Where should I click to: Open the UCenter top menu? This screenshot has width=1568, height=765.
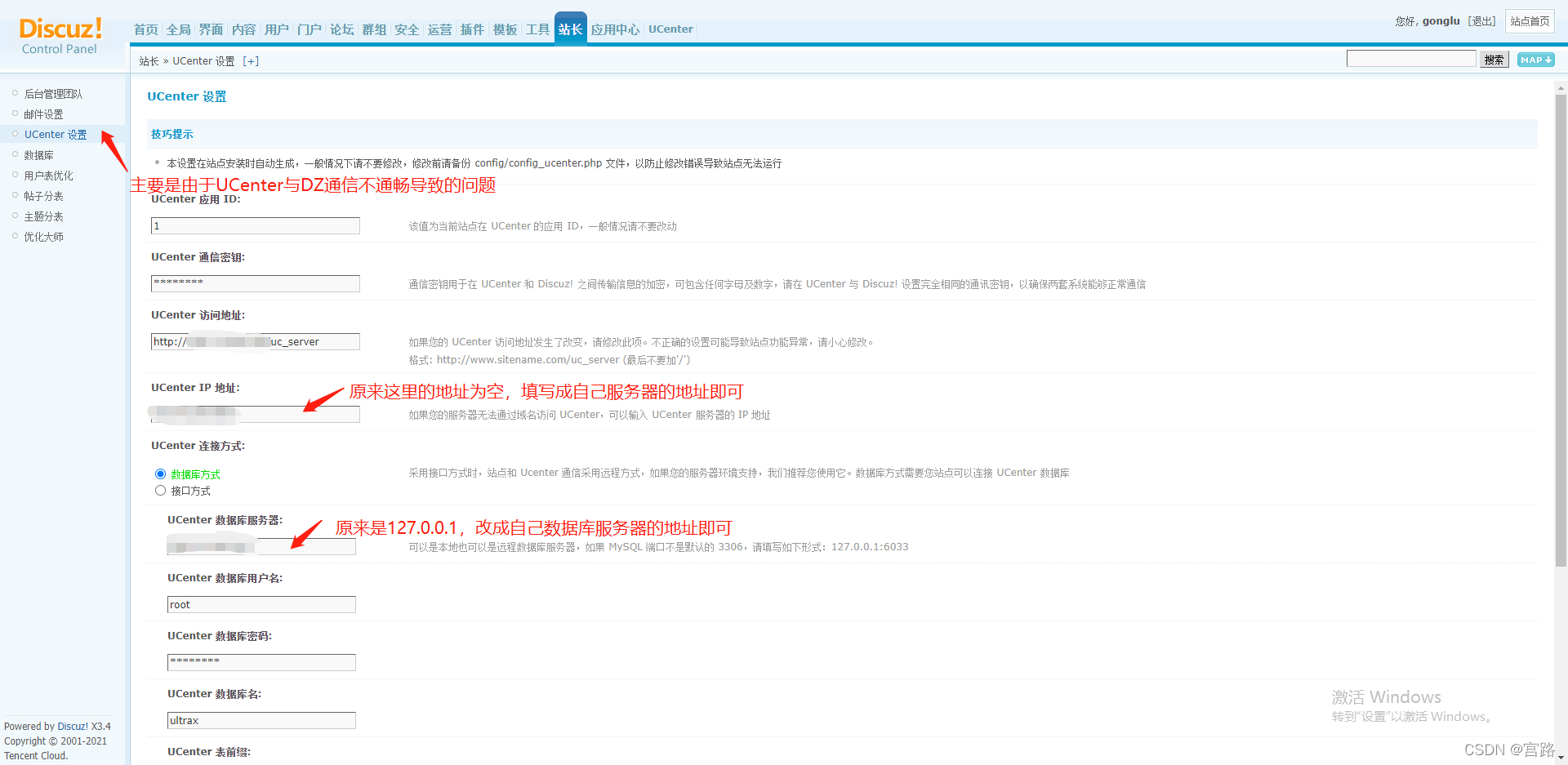670,29
